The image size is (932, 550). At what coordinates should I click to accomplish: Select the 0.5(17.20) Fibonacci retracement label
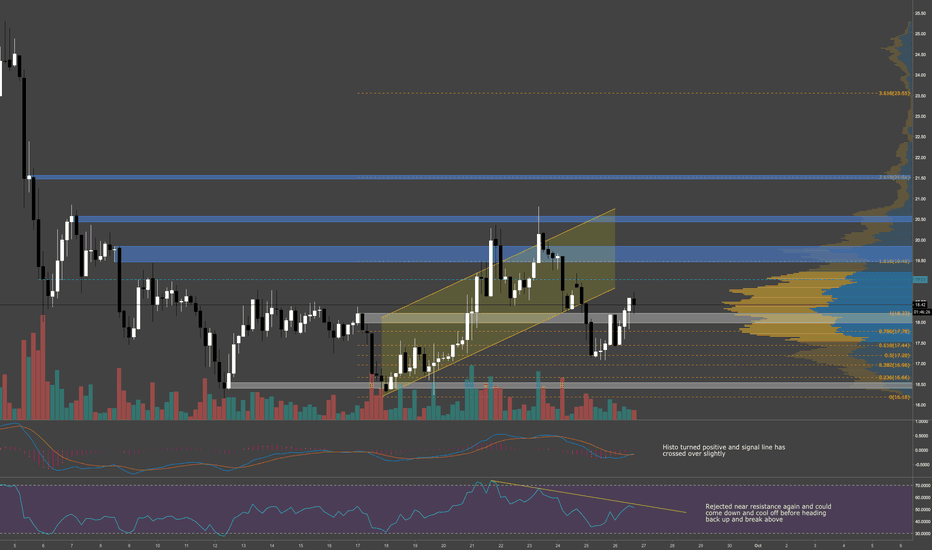(896, 355)
